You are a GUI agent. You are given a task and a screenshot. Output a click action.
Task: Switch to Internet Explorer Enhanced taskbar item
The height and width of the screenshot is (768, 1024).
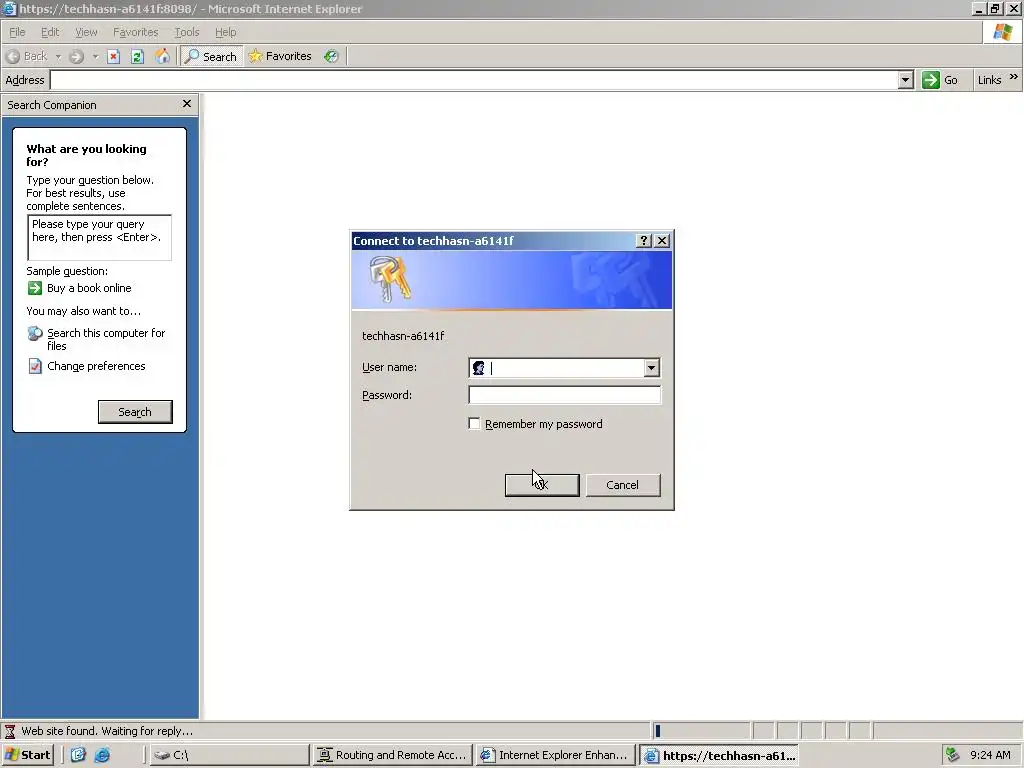556,755
